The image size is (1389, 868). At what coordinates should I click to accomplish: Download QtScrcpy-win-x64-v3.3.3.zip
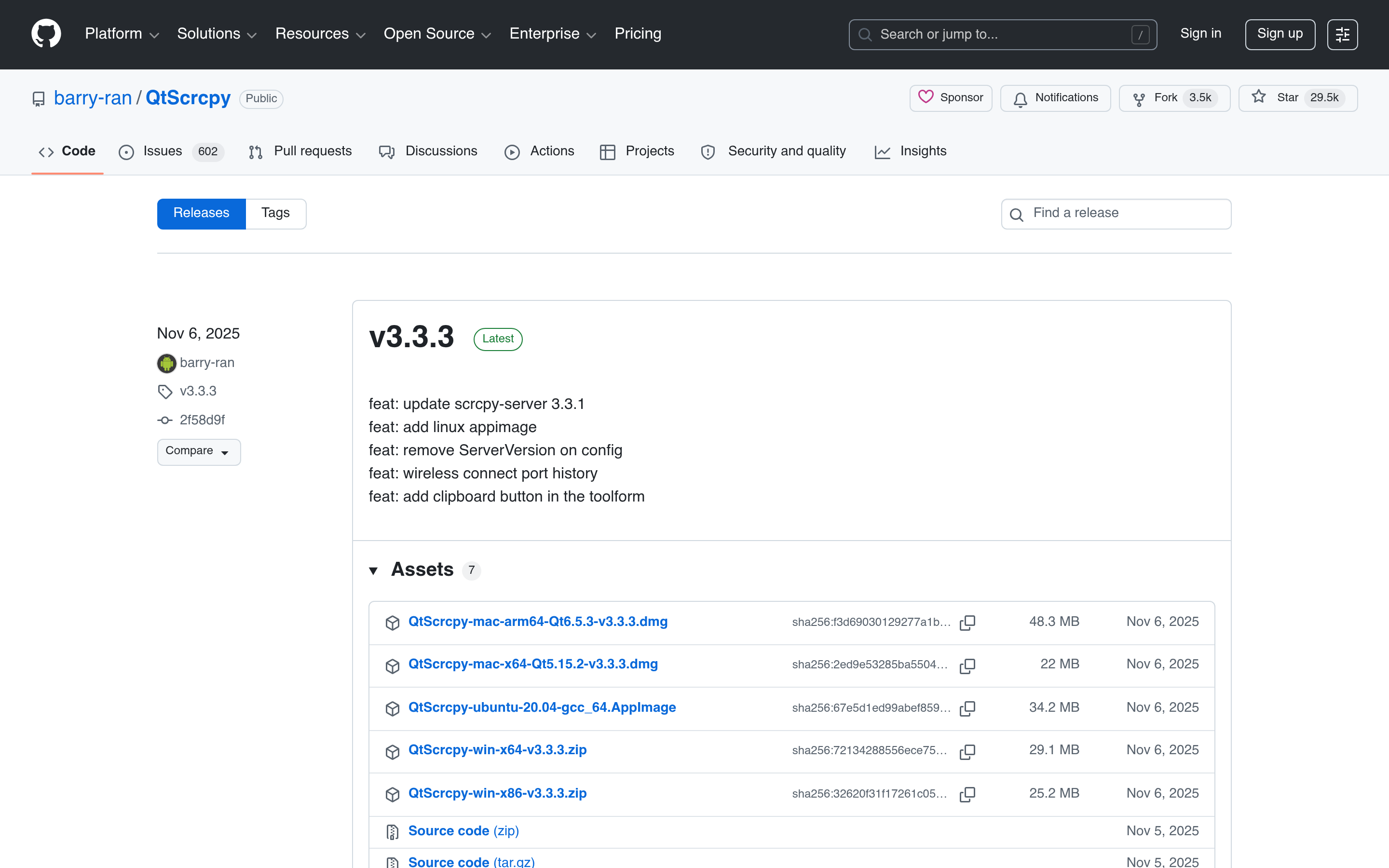[x=497, y=750]
